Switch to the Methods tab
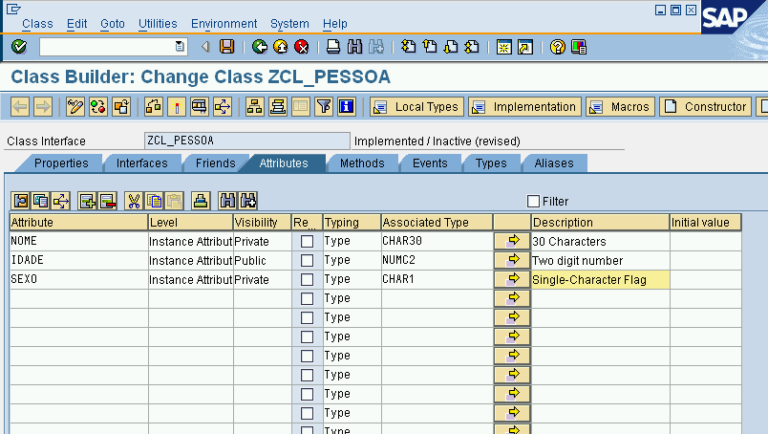768x434 pixels. point(361,163)
